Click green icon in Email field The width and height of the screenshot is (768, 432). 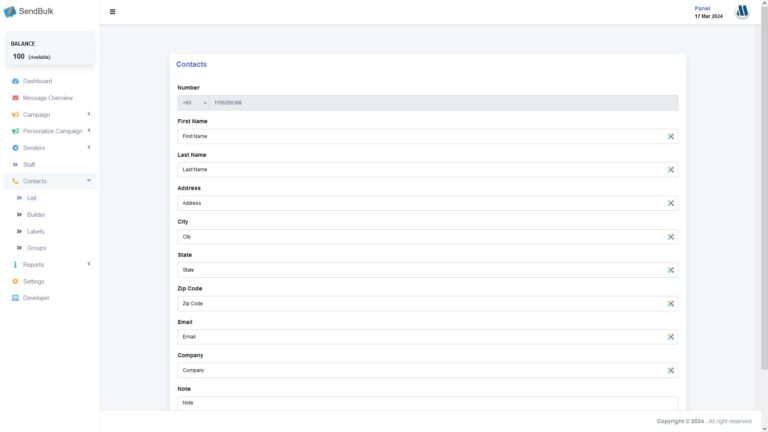pyautogui.click(x=670, y=337)
